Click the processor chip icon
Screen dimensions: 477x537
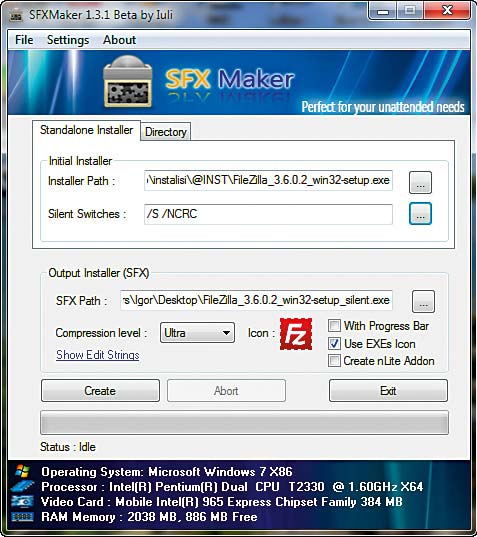pyautogui.click(x=22, y=486)
